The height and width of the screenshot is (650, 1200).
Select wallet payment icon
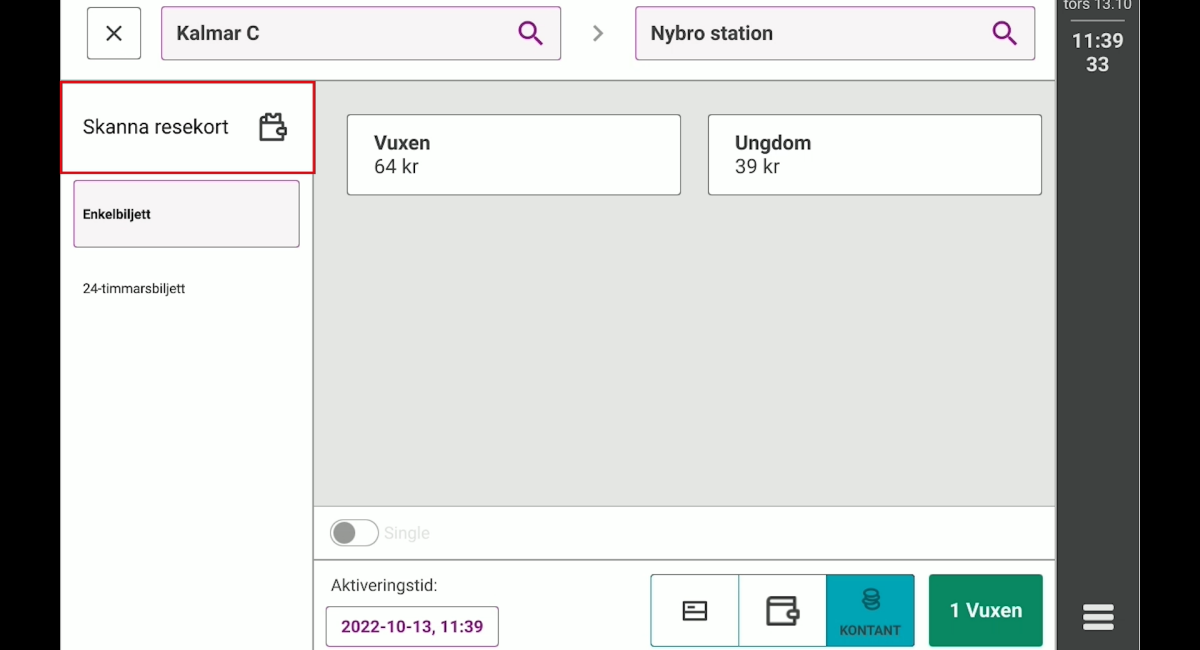782,611
